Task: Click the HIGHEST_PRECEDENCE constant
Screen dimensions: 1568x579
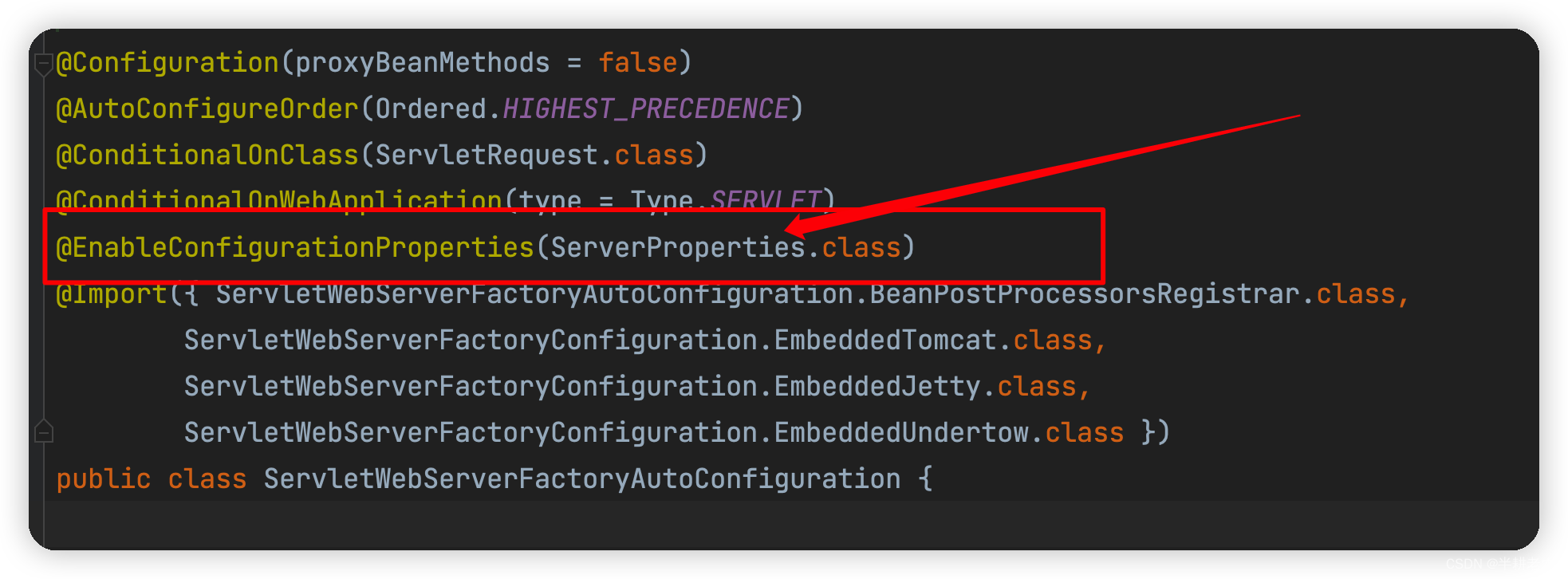Action: [x=646, y=108]
